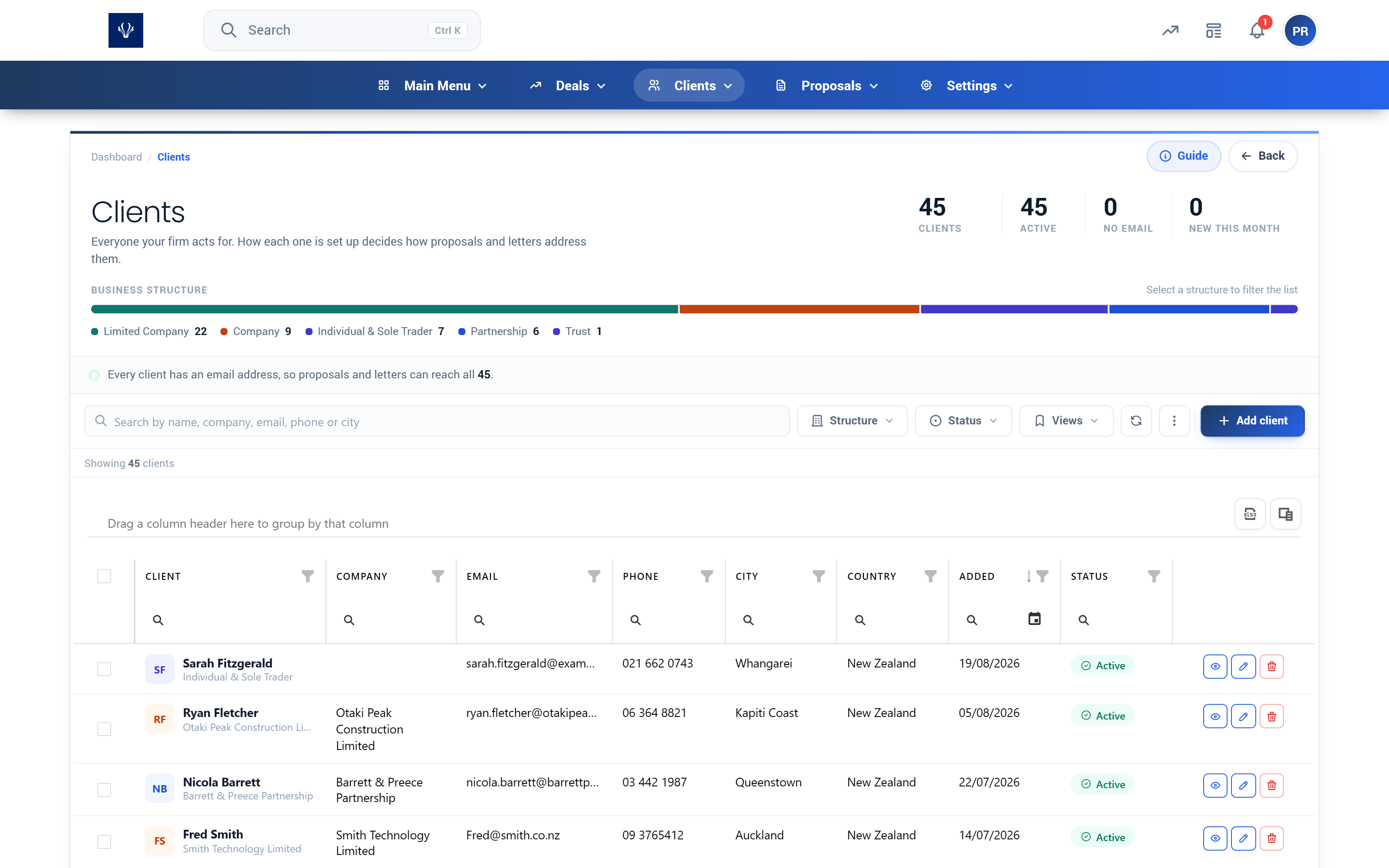
Task: Edit Fred Smith with pencil icon
Action: pos(1243,838)
